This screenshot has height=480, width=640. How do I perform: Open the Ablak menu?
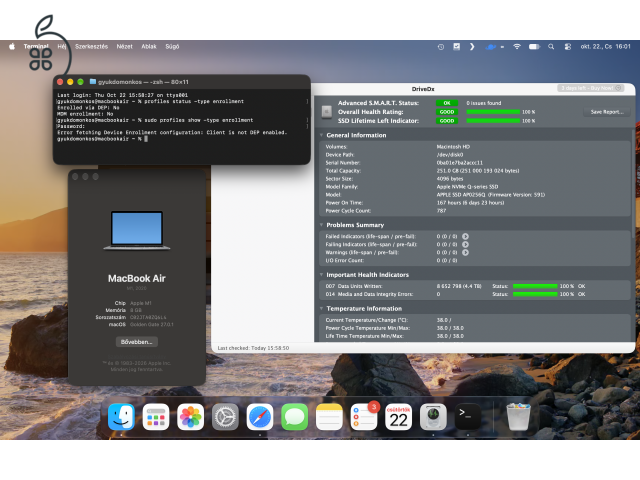click(x=149, y=47)
